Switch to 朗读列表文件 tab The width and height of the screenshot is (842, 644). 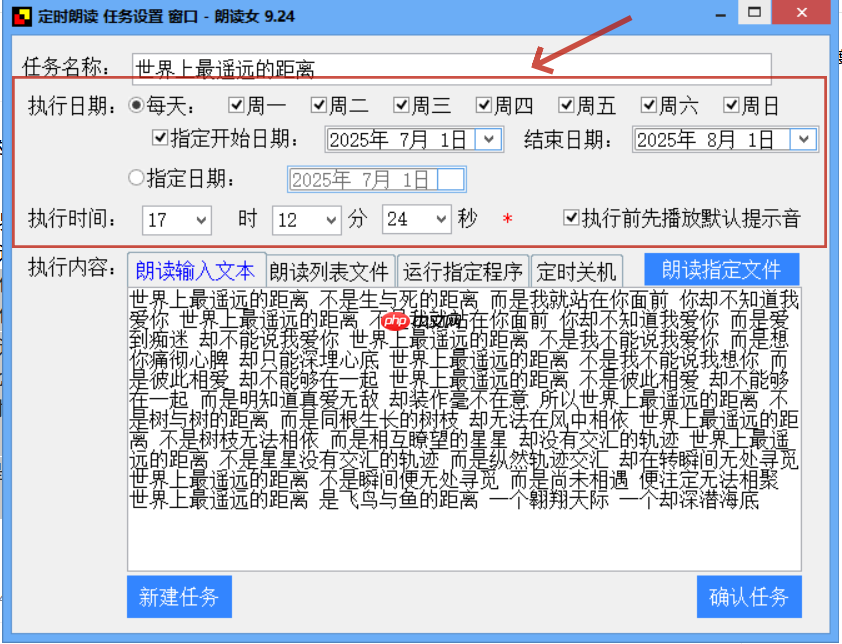click(330, 272)
